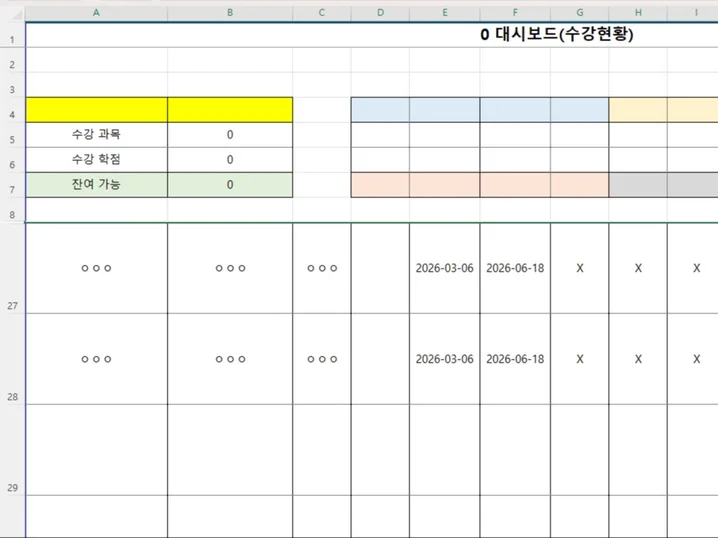Click the 수강 학점 label cell
The height and width of the screenshot is (538, 718).
96,160
